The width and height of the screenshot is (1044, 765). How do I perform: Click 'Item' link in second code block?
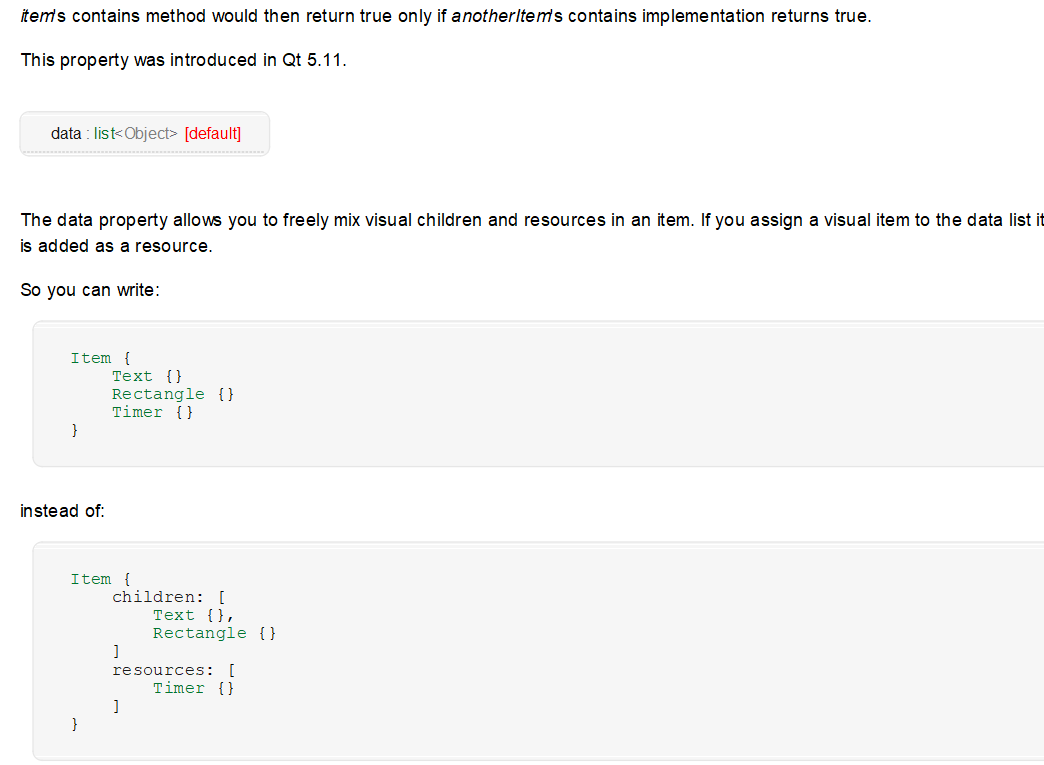[x=91, y=579]
